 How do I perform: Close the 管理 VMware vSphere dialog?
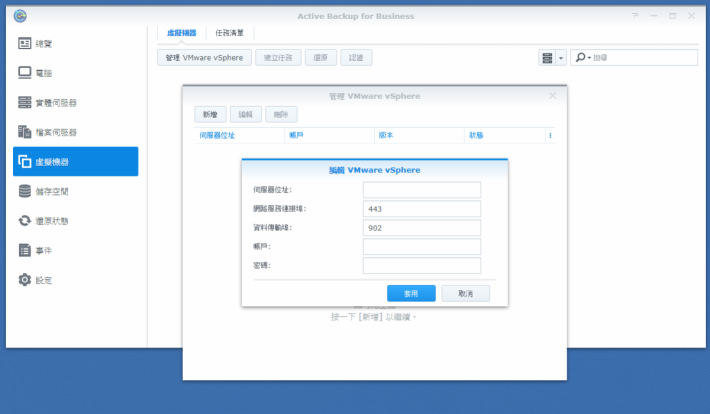pyautogui.click(x=552, y=96)
